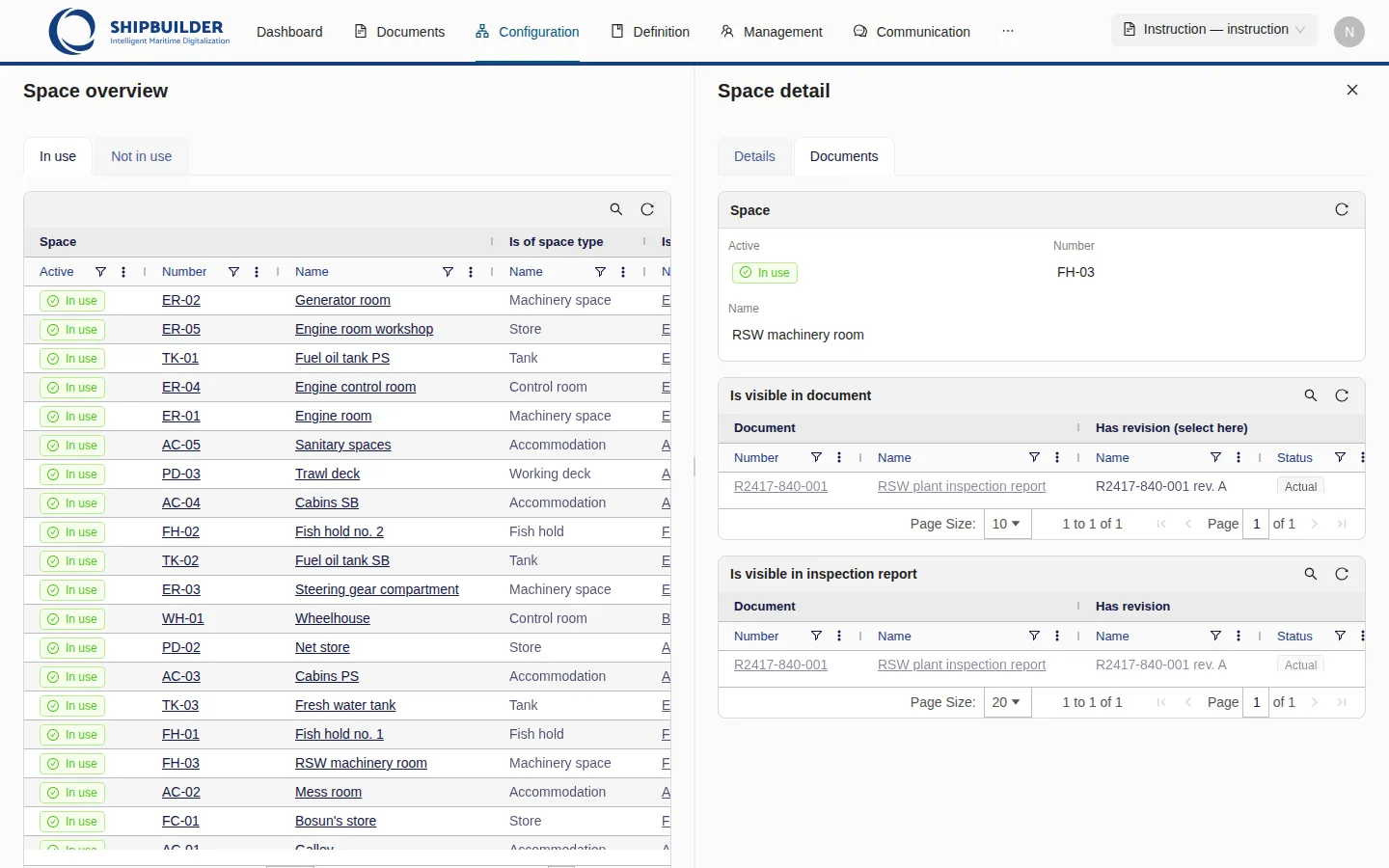Click In use badge for row TK-01
Viewport: 1389px width, 868px height.
(x=72, y=359)
